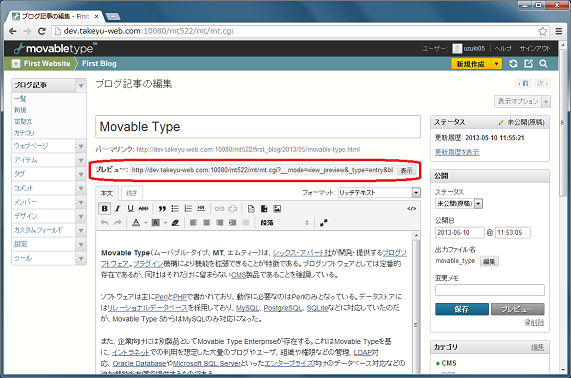This screenshot has height=378, width=571.
Task: Click the 削除 delete link
Action: pos(534,322)
